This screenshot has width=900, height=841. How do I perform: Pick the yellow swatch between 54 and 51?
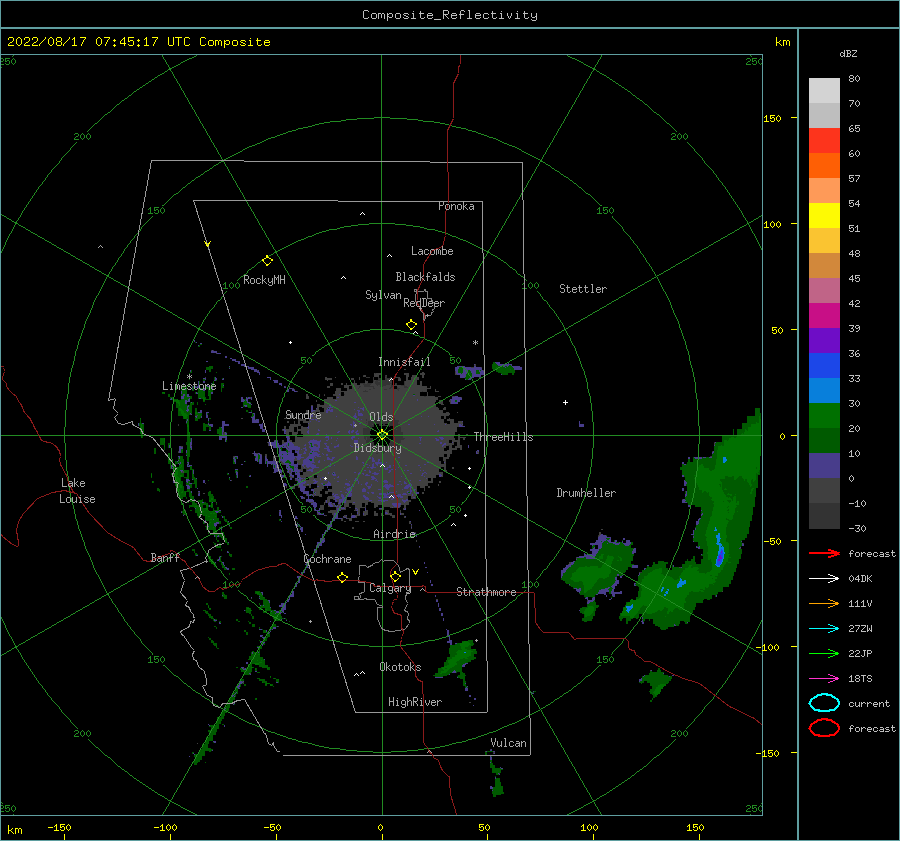click(824, 216)
